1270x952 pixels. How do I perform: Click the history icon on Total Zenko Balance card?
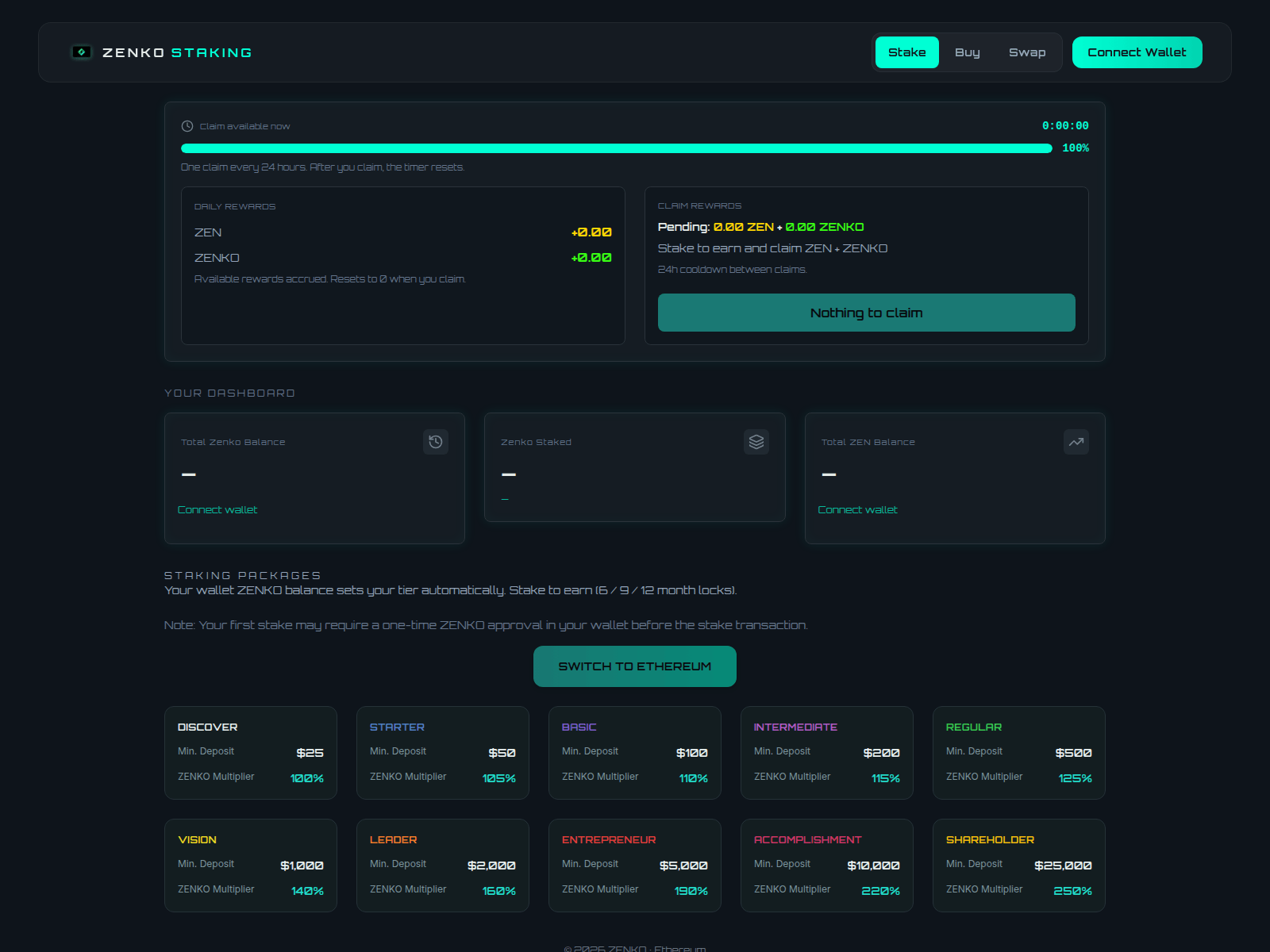pos(436,442)
